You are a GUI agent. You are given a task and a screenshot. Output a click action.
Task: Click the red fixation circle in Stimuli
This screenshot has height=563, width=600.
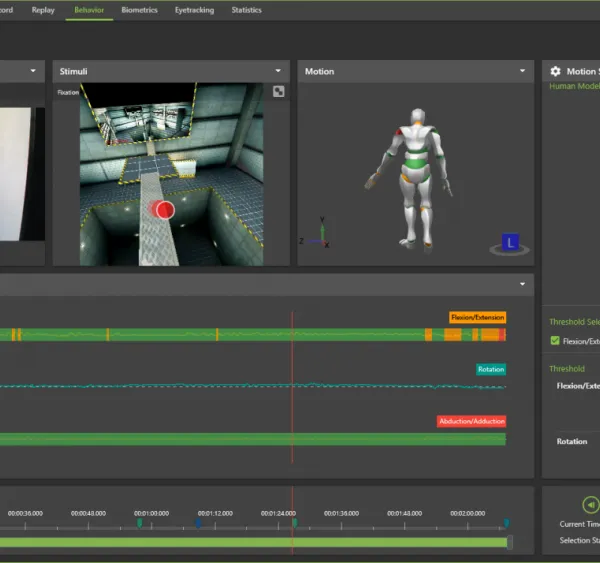[x=165, y=210]
